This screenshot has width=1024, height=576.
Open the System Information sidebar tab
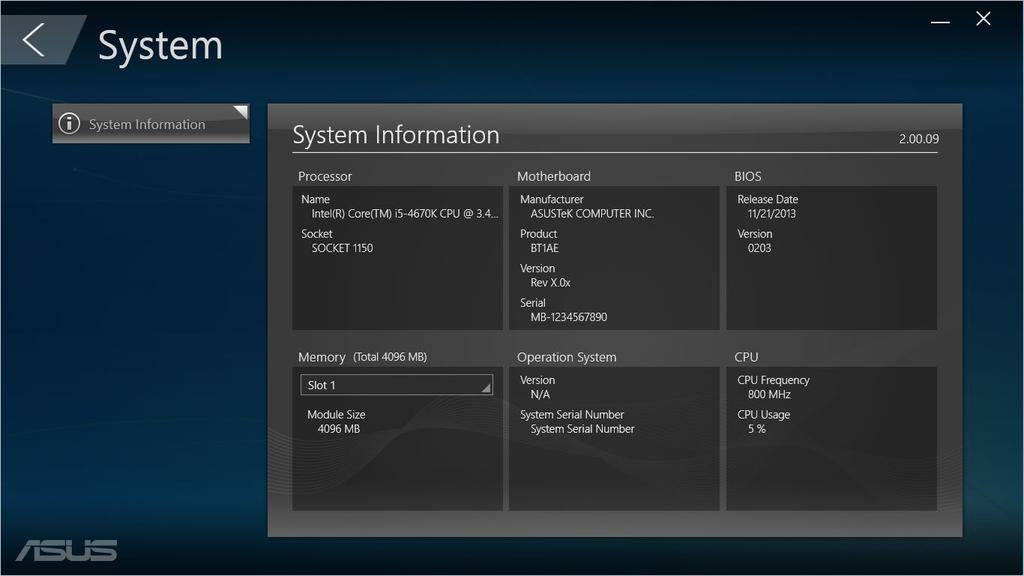[151, 123]
